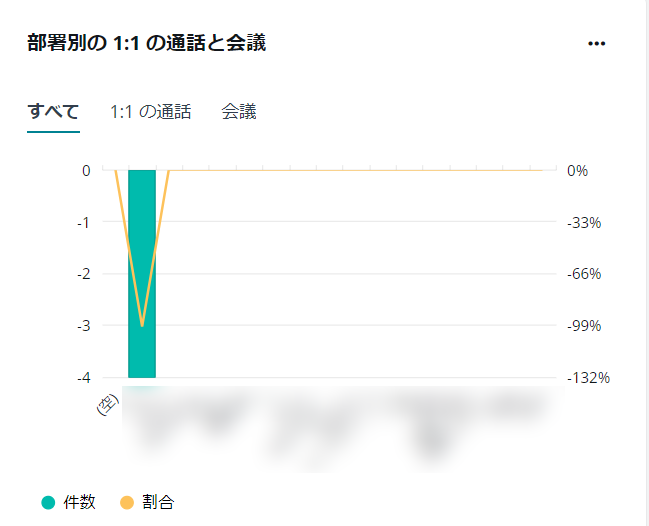
Task: Click the -66% right axis label
Action: pyautogui.click(x=584, y=274)
